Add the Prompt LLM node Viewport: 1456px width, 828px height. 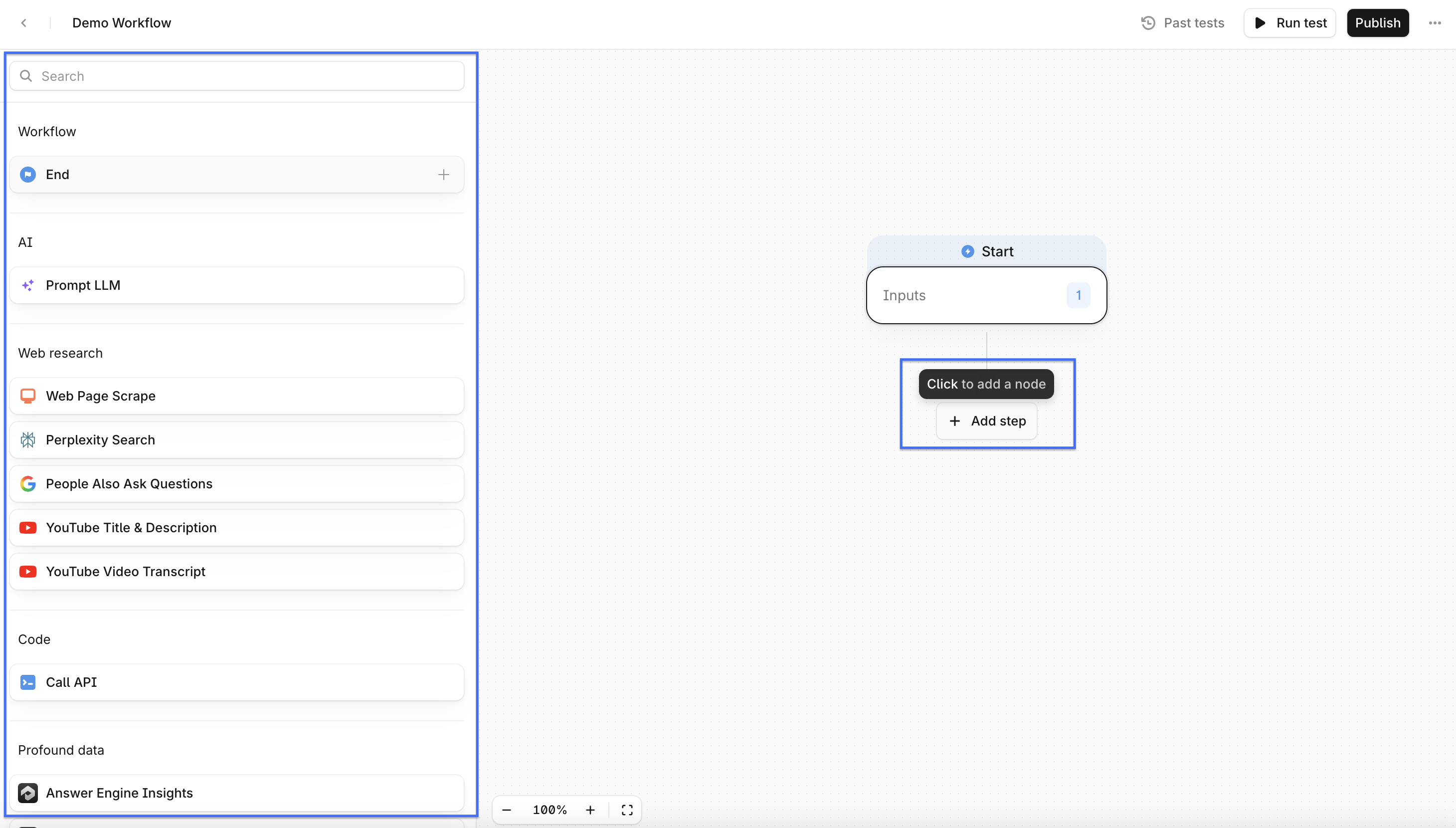click(x=236, y=285)
